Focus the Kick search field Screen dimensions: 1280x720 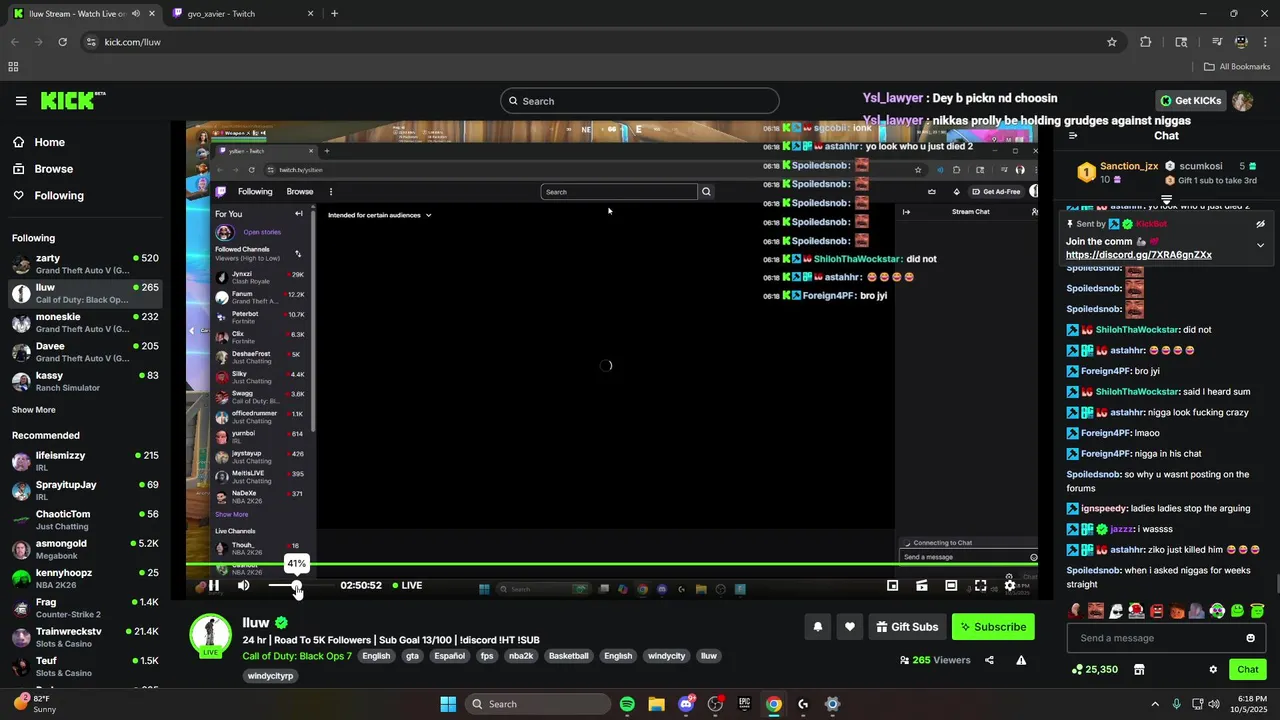pos(639,101)
